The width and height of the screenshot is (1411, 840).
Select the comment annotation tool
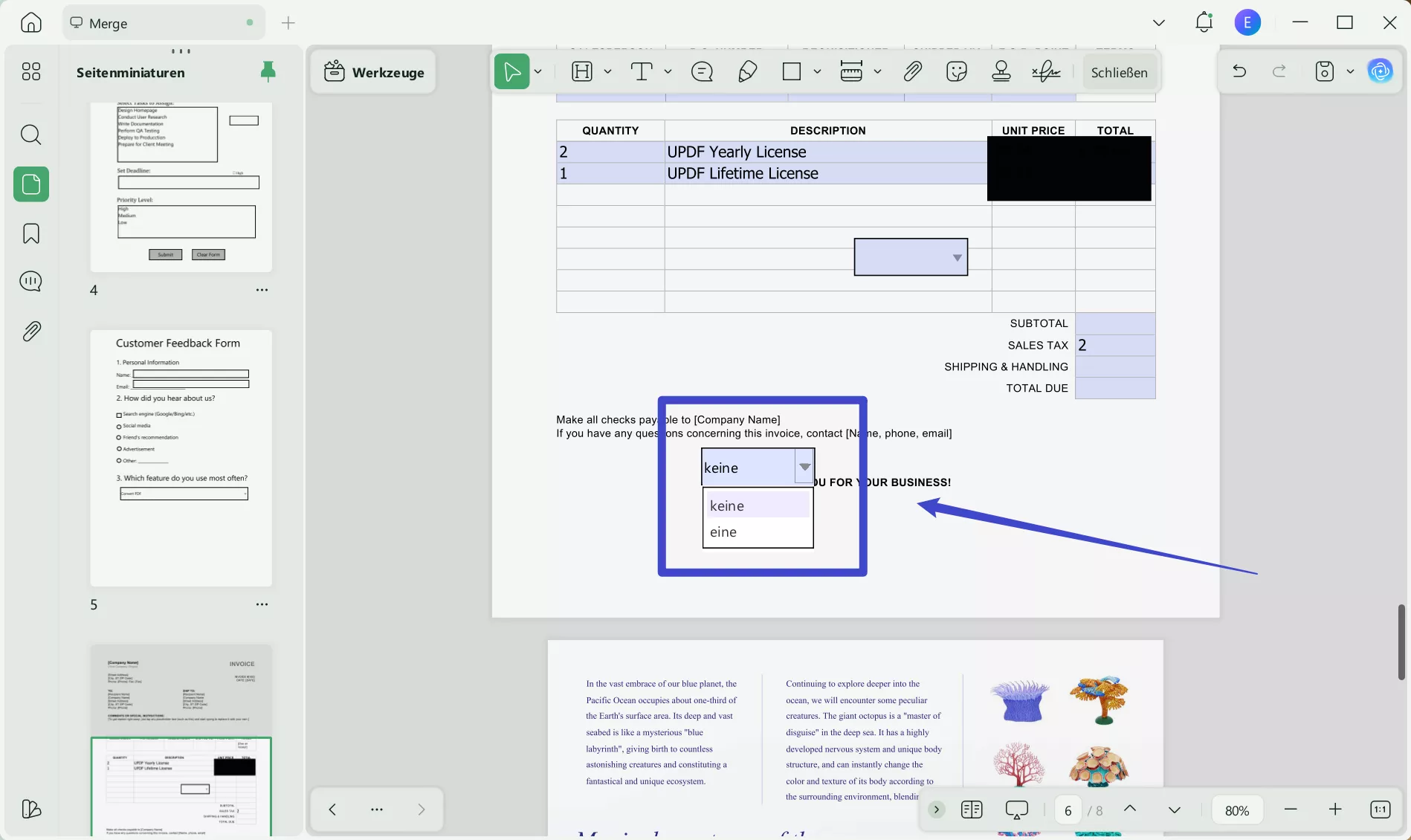pos(702,71)
